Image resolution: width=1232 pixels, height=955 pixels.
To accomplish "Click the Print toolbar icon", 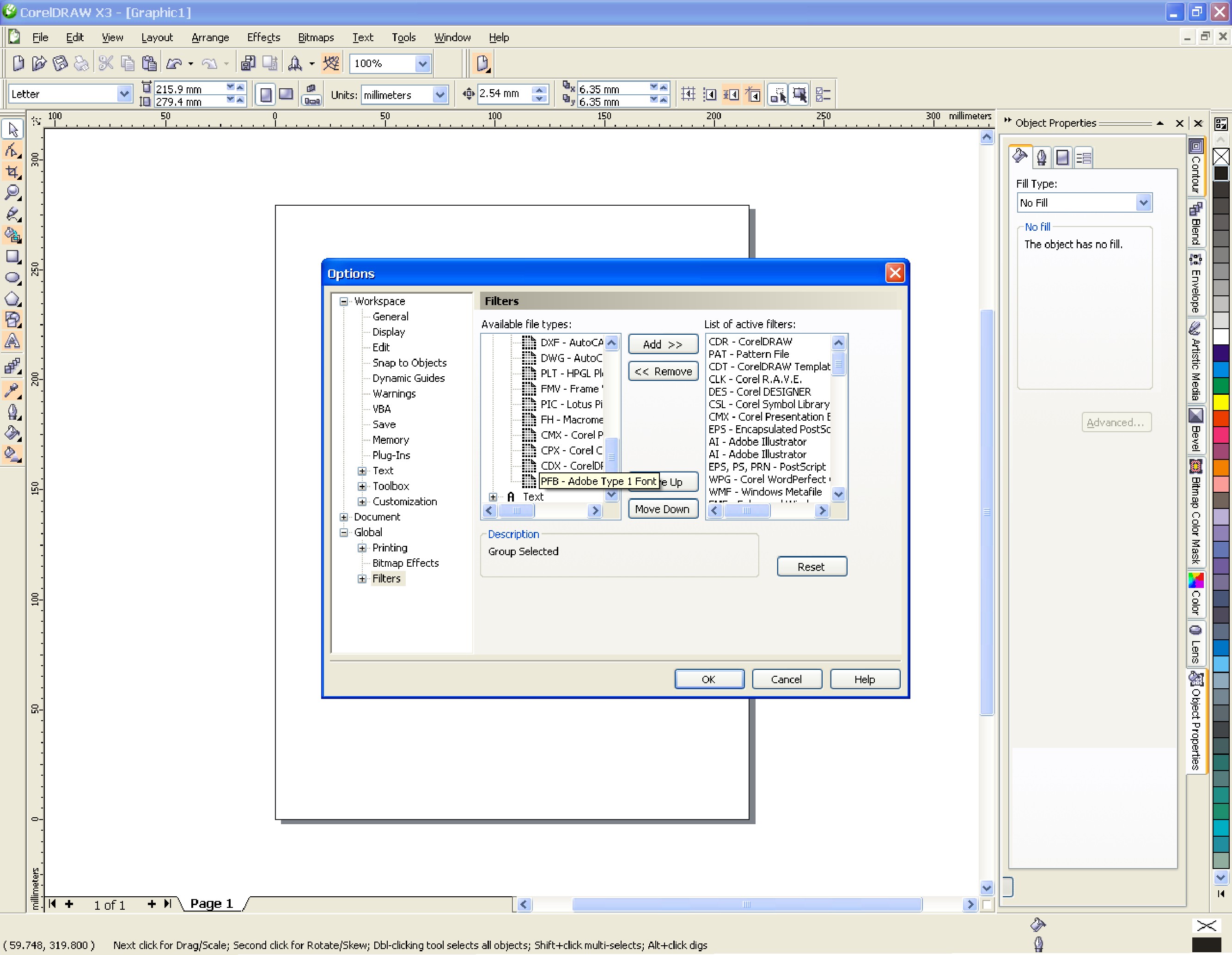I will click(x=82, y=63).
